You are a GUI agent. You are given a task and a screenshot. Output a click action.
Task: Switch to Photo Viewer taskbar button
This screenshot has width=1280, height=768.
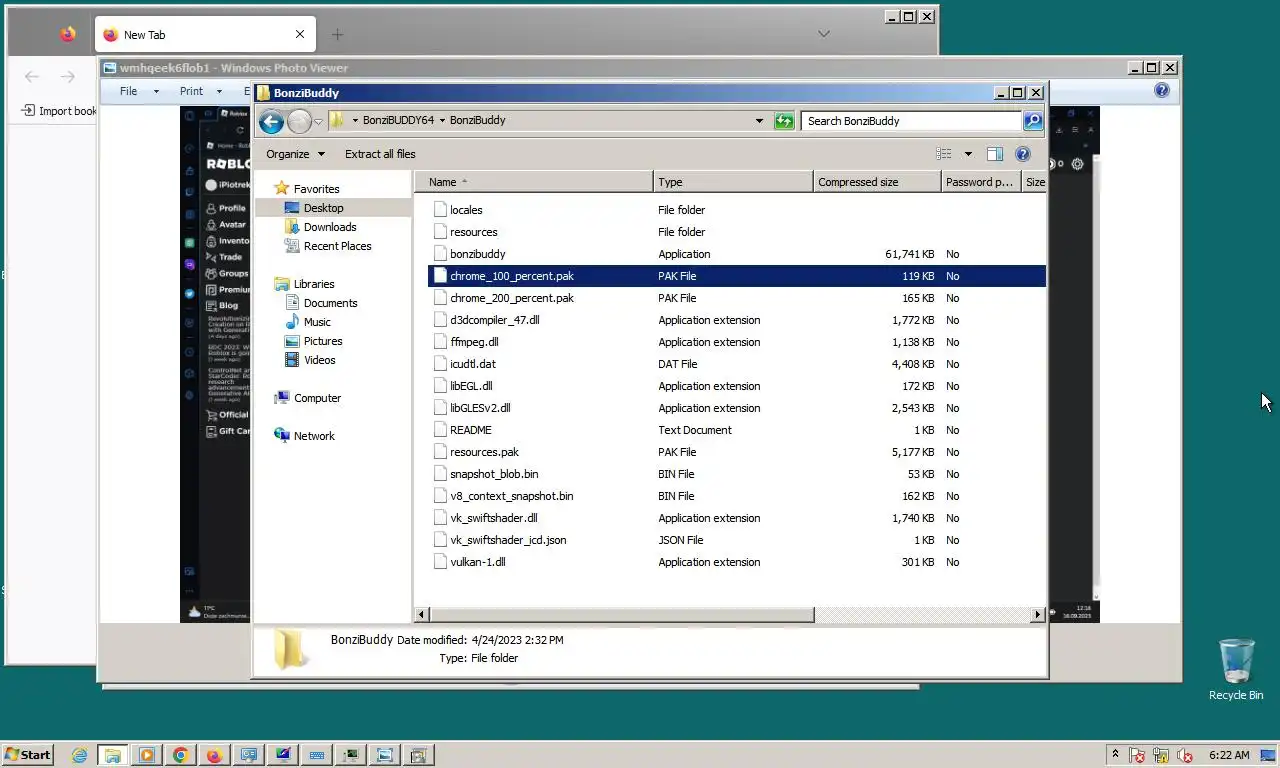[x=385, y=755]
